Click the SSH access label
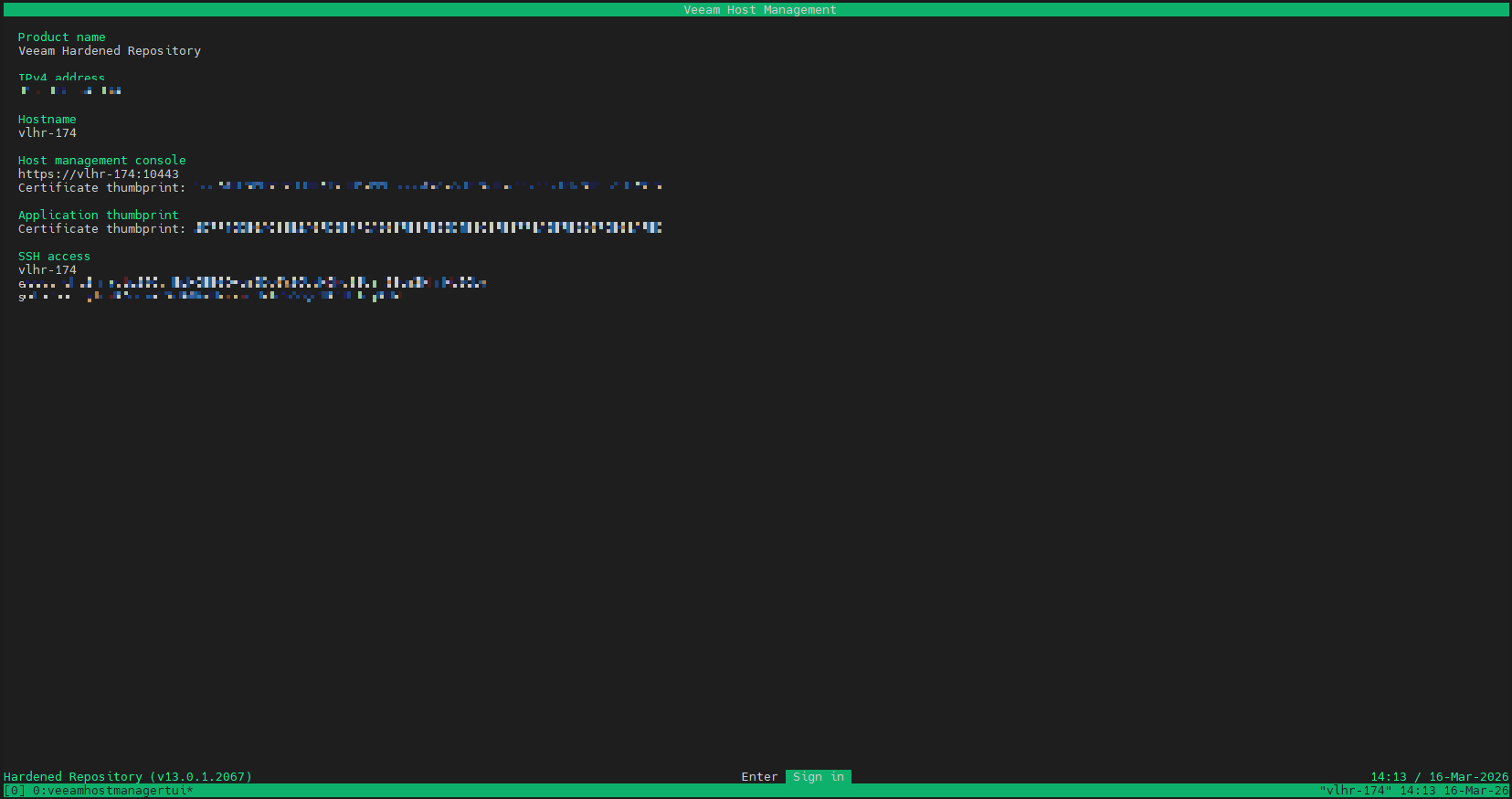This screenshot has width=1512, height=799. point(55,257)
